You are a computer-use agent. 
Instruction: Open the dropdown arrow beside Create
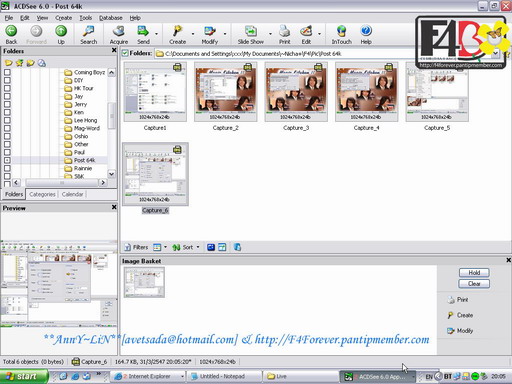click(x=193, y=34)
